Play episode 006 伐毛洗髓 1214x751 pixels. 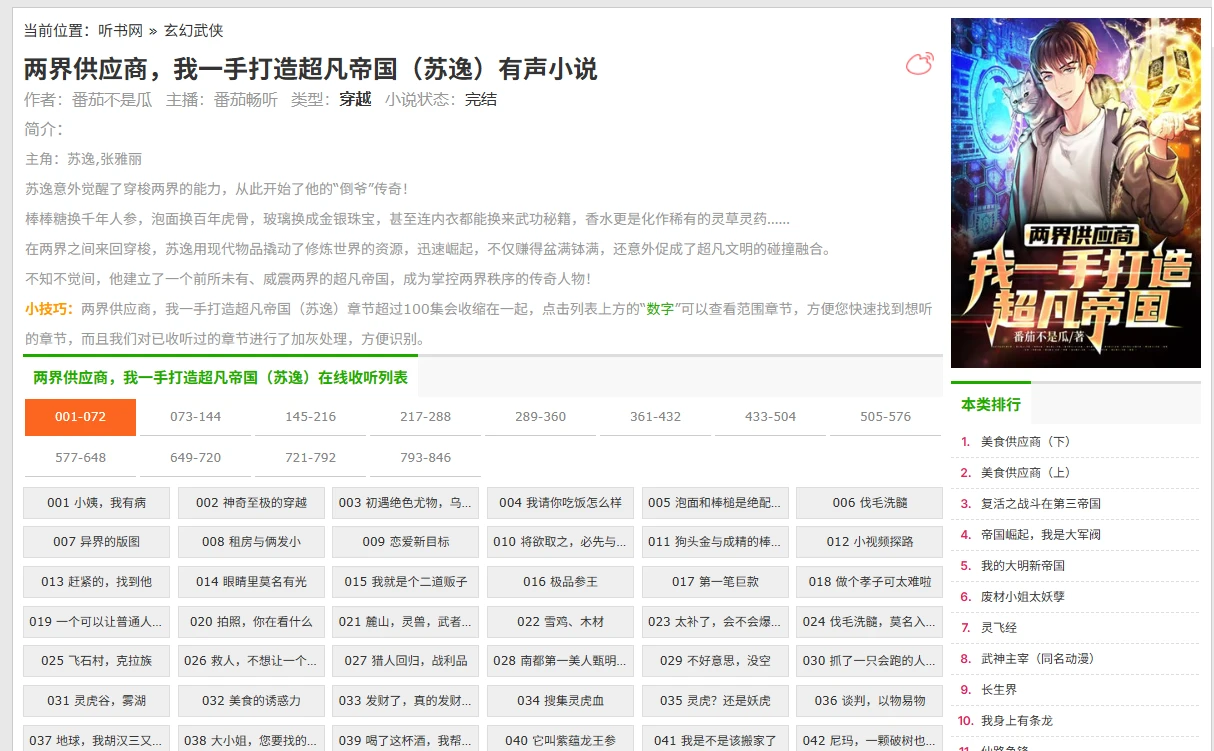pyautogui.click(x=869, y=503)
